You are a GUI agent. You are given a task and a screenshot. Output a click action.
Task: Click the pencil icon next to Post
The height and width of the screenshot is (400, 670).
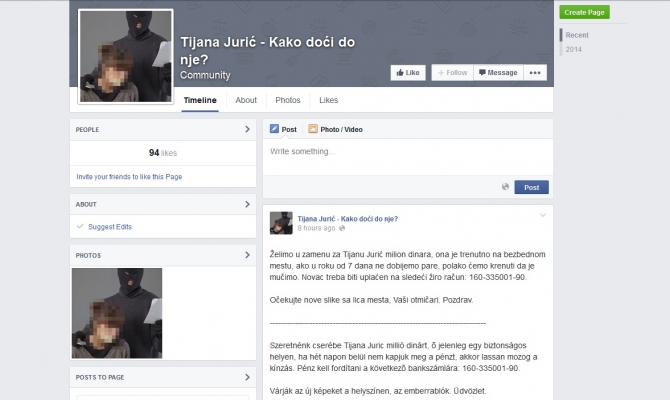(273, 129)
